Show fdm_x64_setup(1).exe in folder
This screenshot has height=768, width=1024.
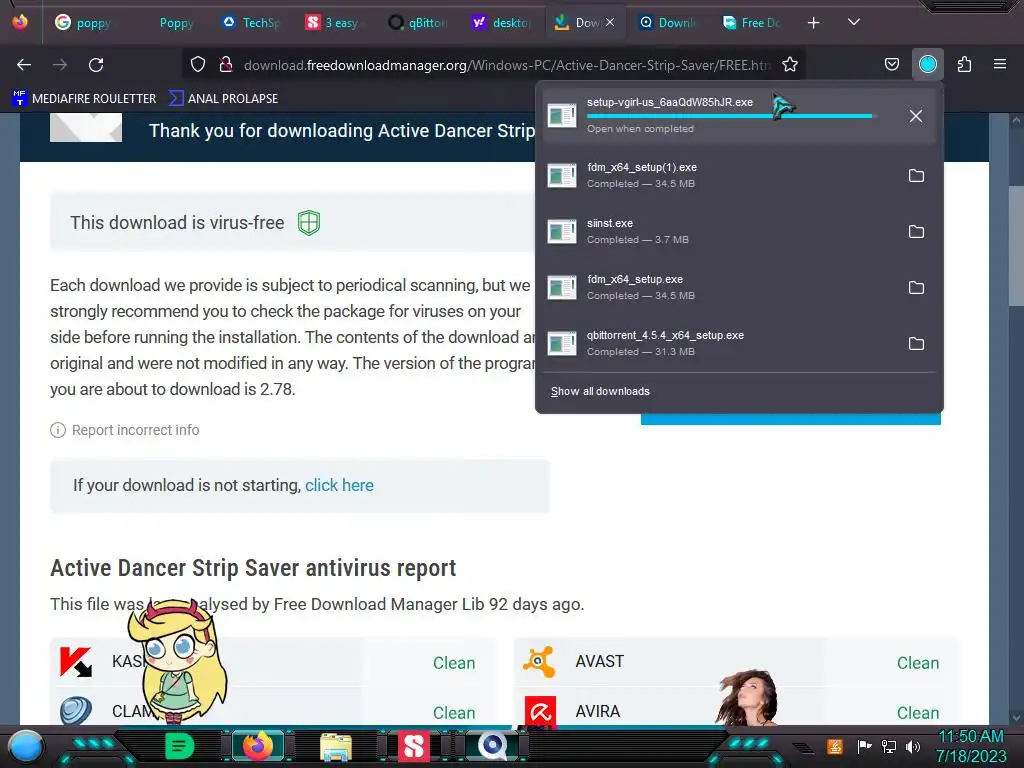point(916,176)
